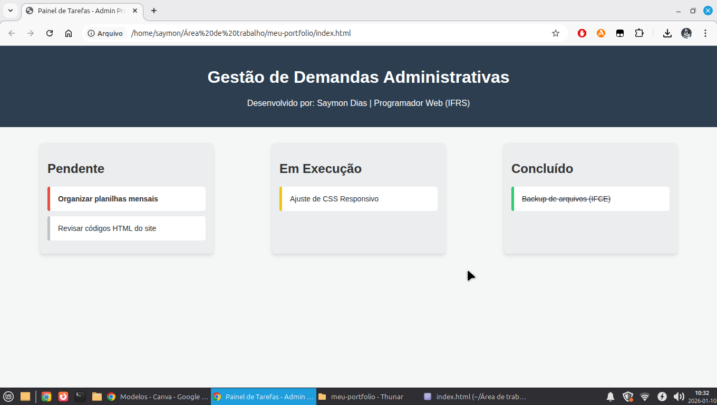Open the browser Downloads icon
Screen dimensions: 717x405
coord(667,33)
